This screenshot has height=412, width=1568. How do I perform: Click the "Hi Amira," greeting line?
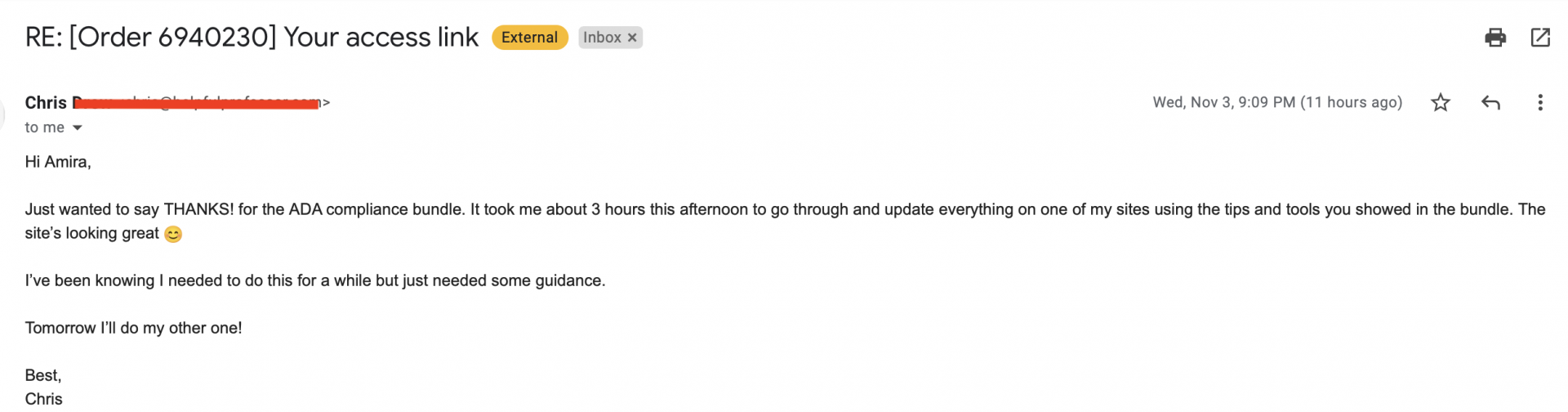point(58,162)
